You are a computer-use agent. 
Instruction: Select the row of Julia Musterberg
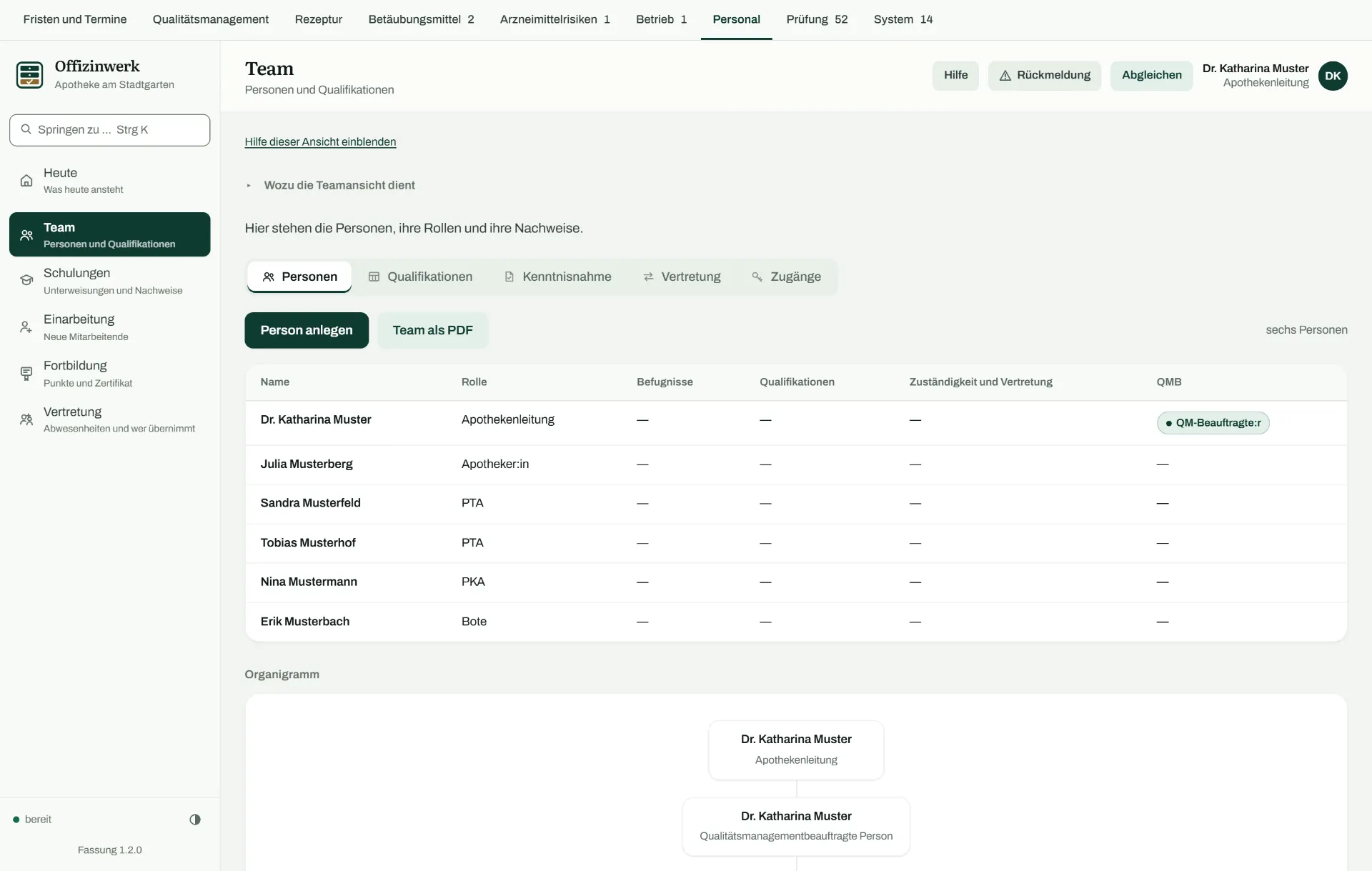tap(796, 464)
